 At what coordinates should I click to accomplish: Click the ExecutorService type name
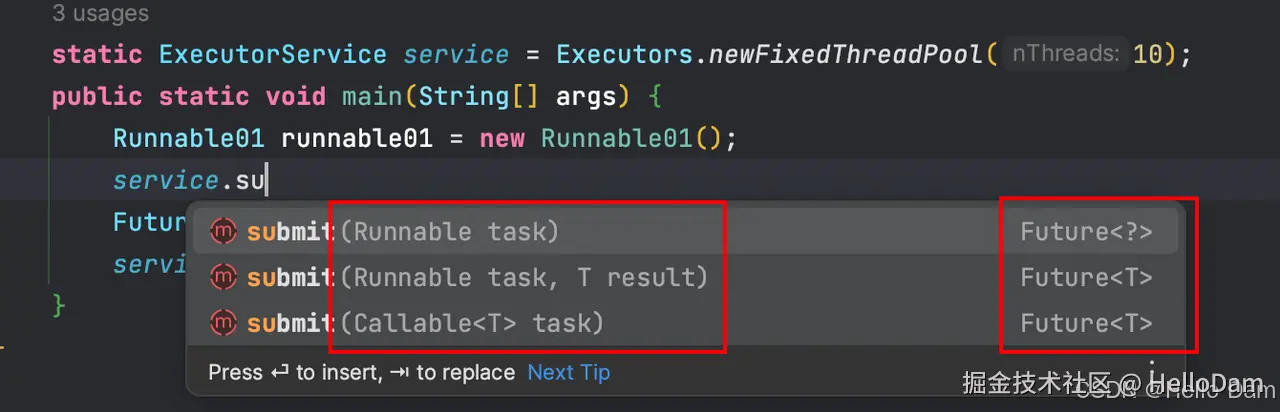pyautogui.click(x=272, y=54)
